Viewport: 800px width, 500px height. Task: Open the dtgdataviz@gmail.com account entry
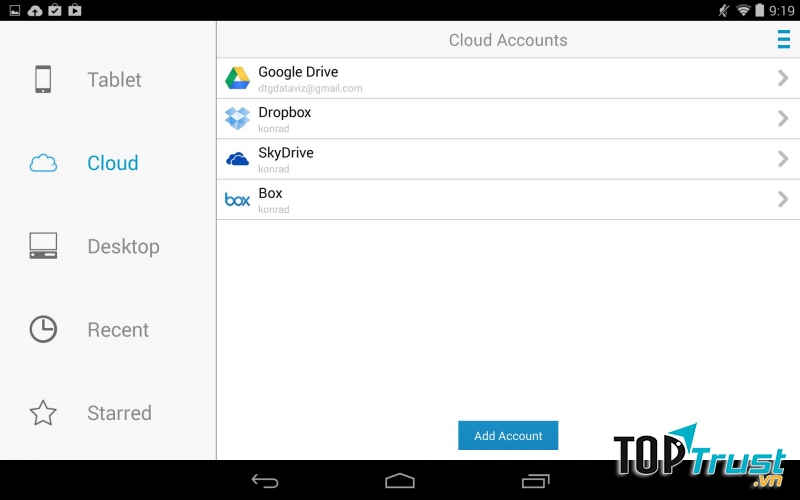pyautogui.click(x=310, y=88)
